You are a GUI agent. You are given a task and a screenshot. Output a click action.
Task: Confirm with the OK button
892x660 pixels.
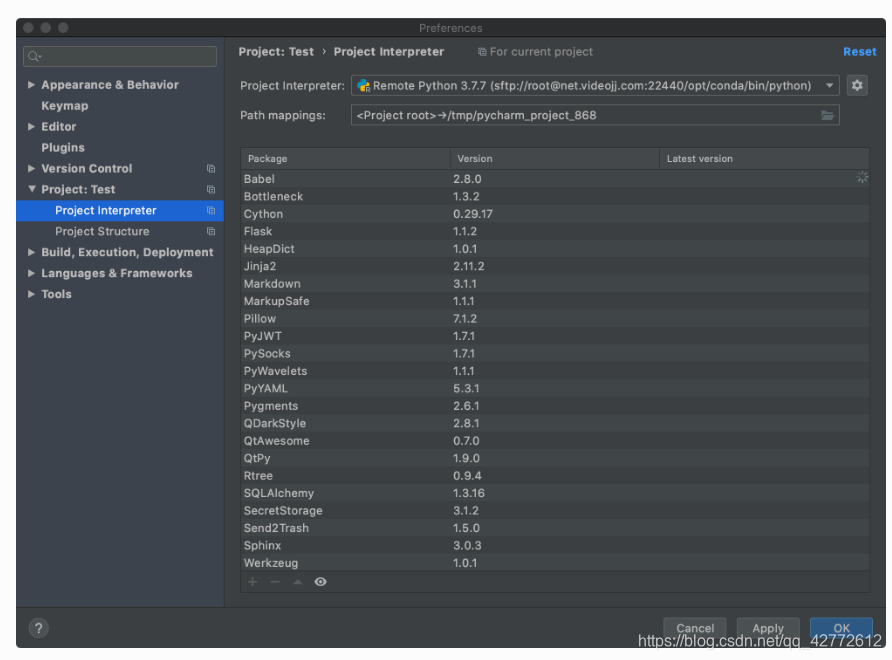coord(841,628)
